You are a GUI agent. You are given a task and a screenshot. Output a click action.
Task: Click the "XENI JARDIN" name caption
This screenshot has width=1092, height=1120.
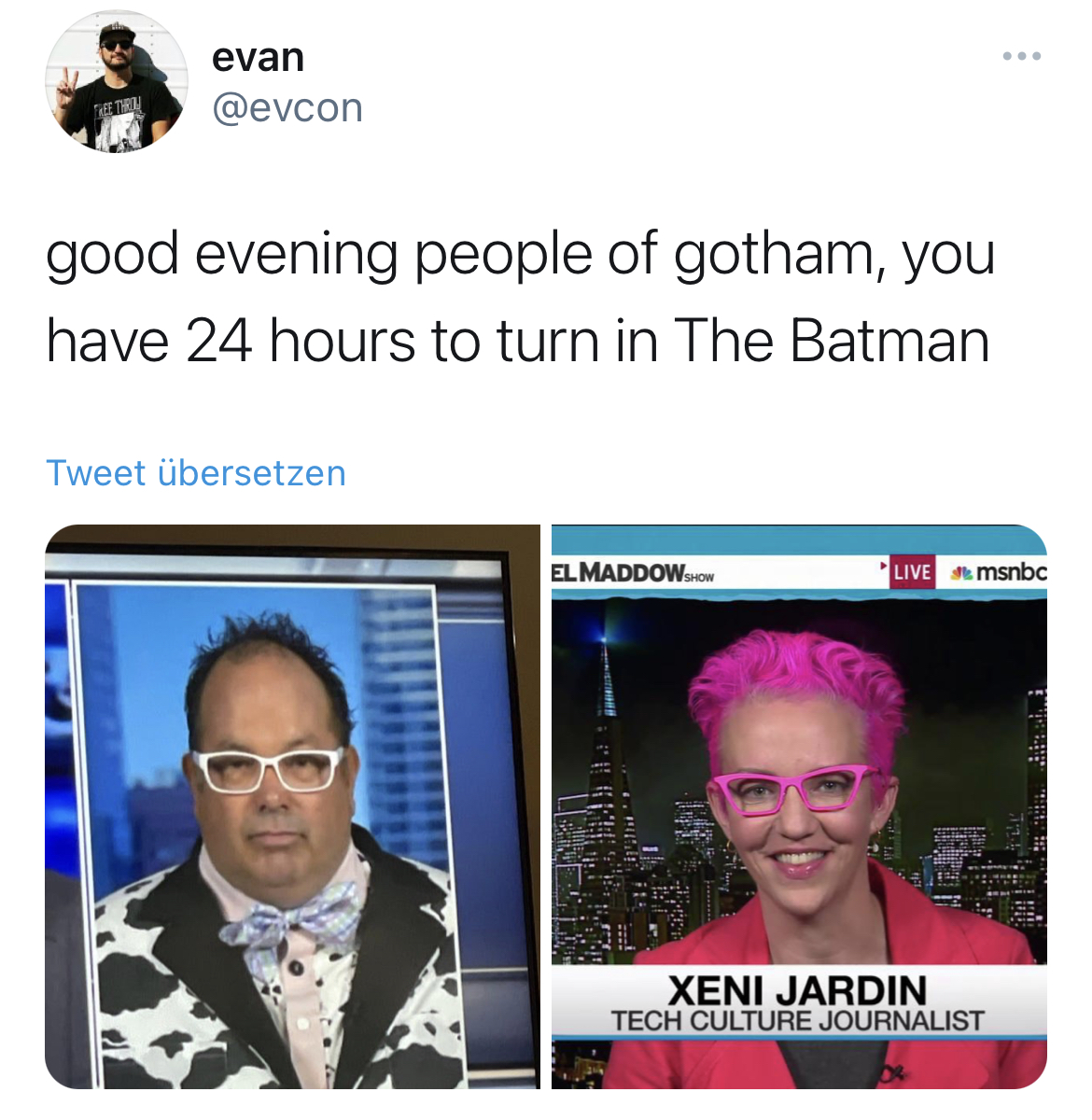(797, 989)
